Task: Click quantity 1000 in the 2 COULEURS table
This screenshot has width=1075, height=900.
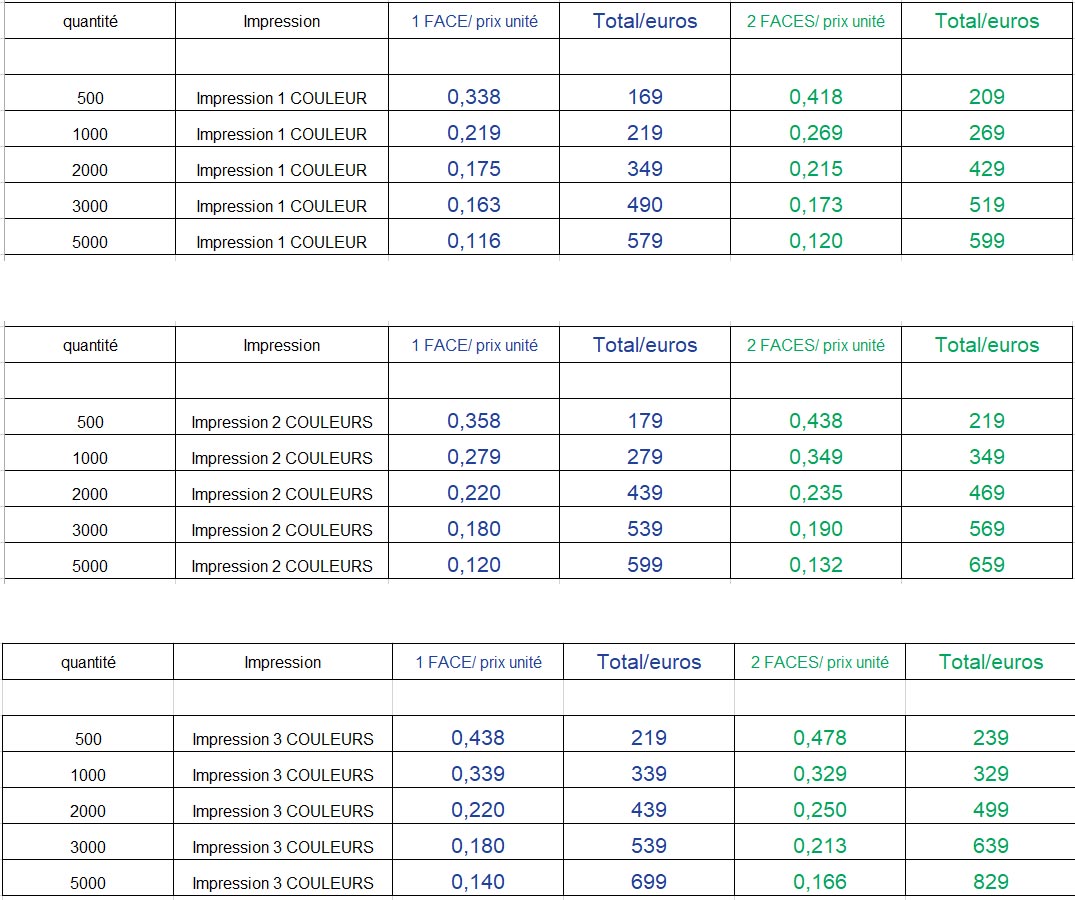Action: pos(90,458)
